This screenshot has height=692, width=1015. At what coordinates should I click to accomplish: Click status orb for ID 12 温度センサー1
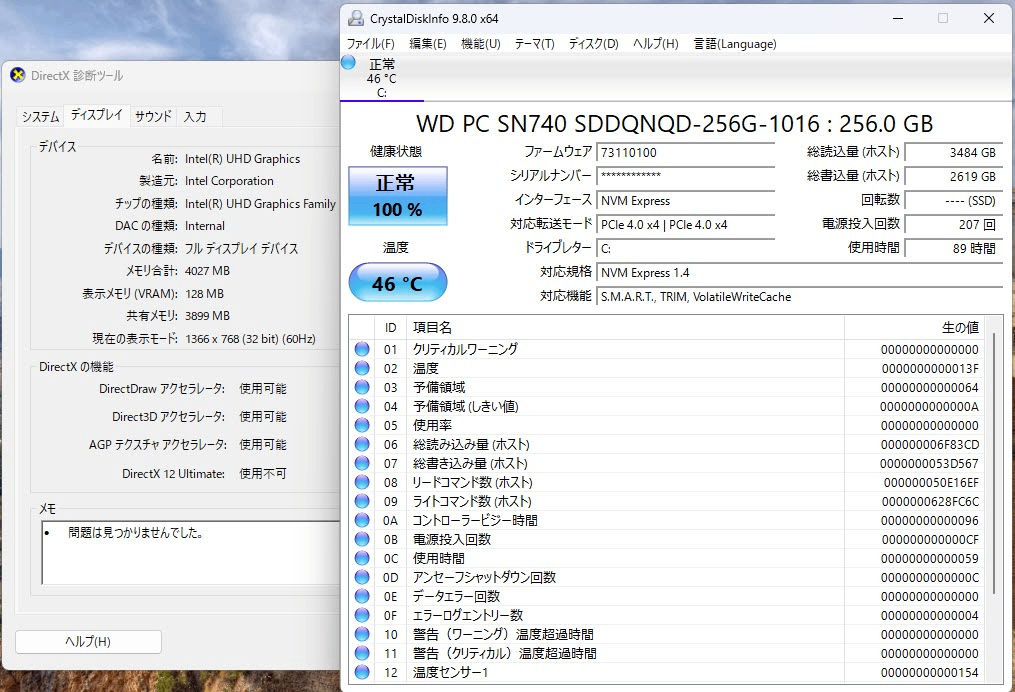362,672
